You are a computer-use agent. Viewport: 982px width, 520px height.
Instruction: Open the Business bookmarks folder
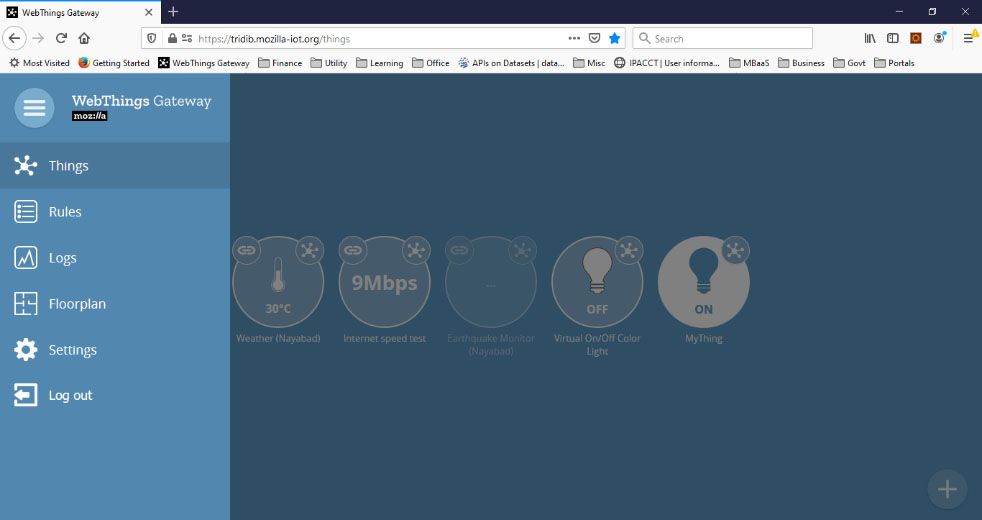pyautogui.click(x=802, y=63)
